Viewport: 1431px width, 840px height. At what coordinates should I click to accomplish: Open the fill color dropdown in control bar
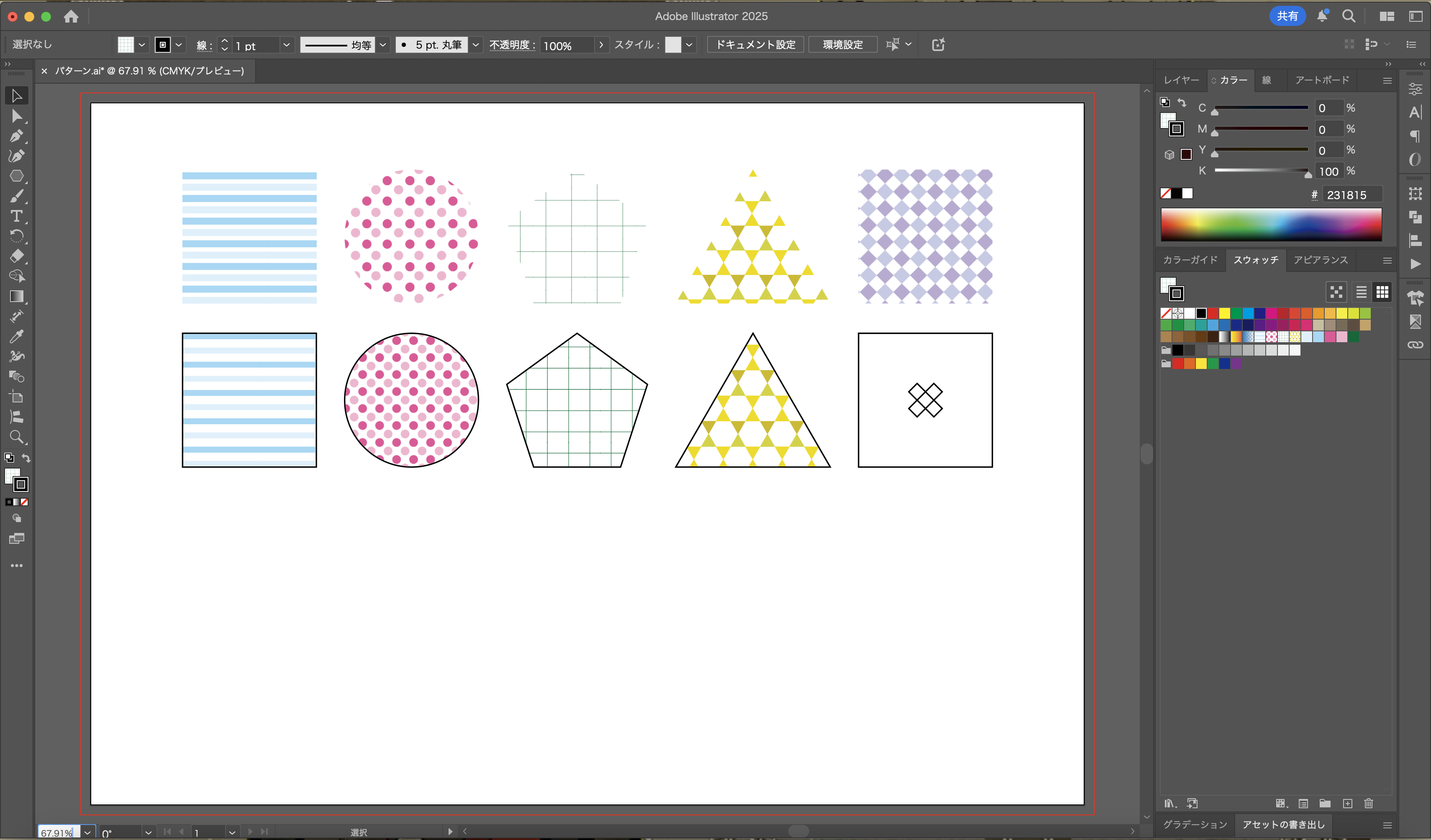[x=142, y=45]
